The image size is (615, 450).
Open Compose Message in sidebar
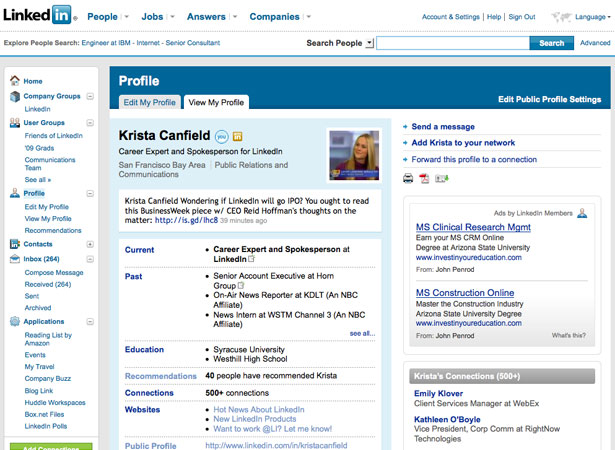click(x=54, y=273)
